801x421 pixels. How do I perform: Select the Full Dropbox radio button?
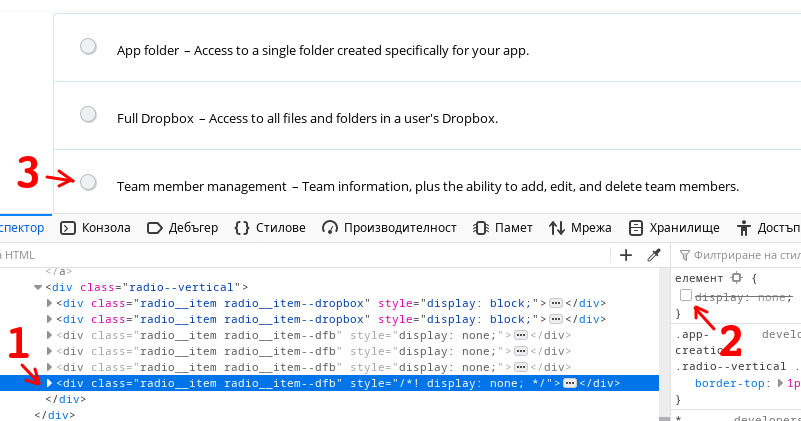tap(88, 115)
